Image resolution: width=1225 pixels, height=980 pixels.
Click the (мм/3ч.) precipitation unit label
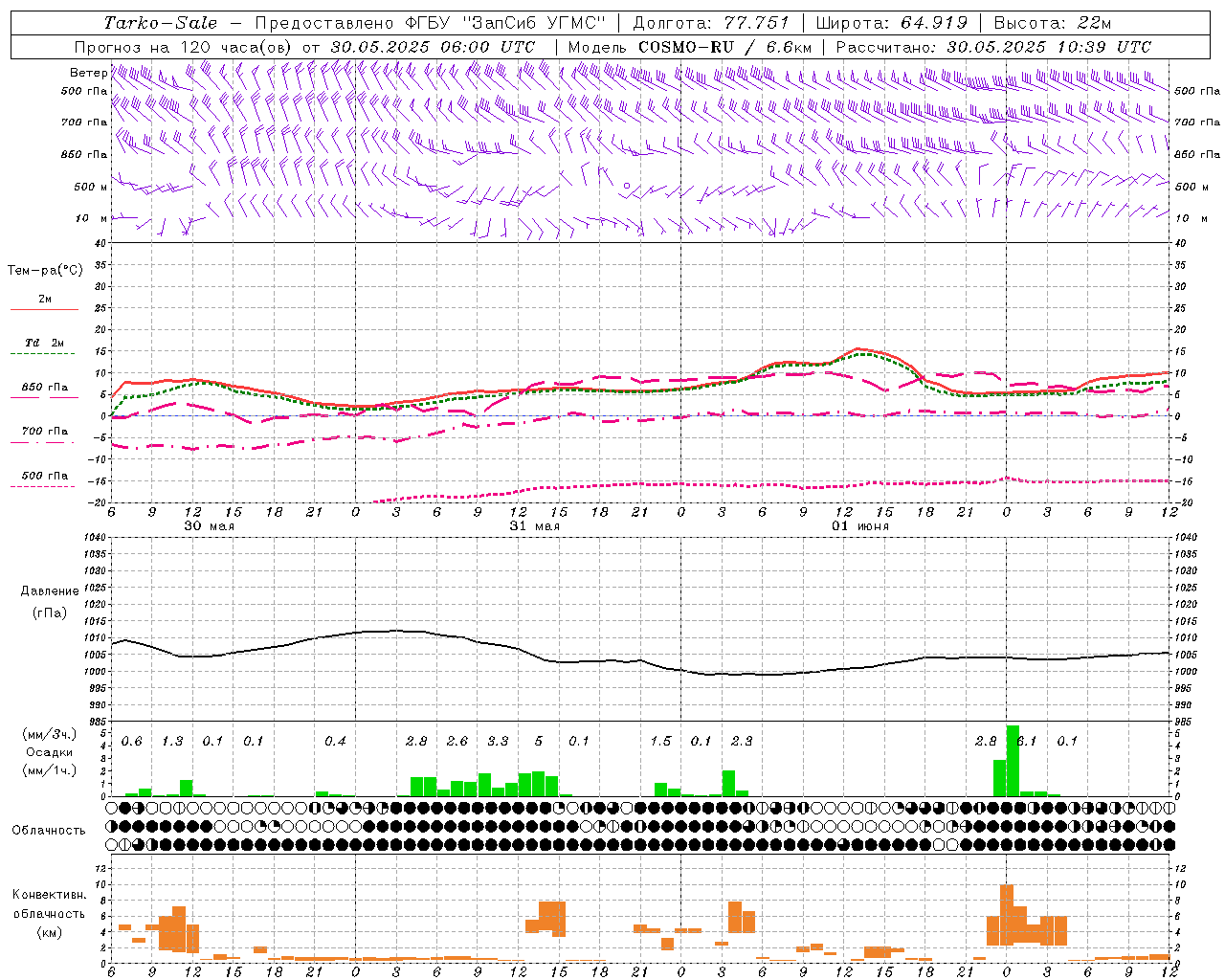[50, 734]
